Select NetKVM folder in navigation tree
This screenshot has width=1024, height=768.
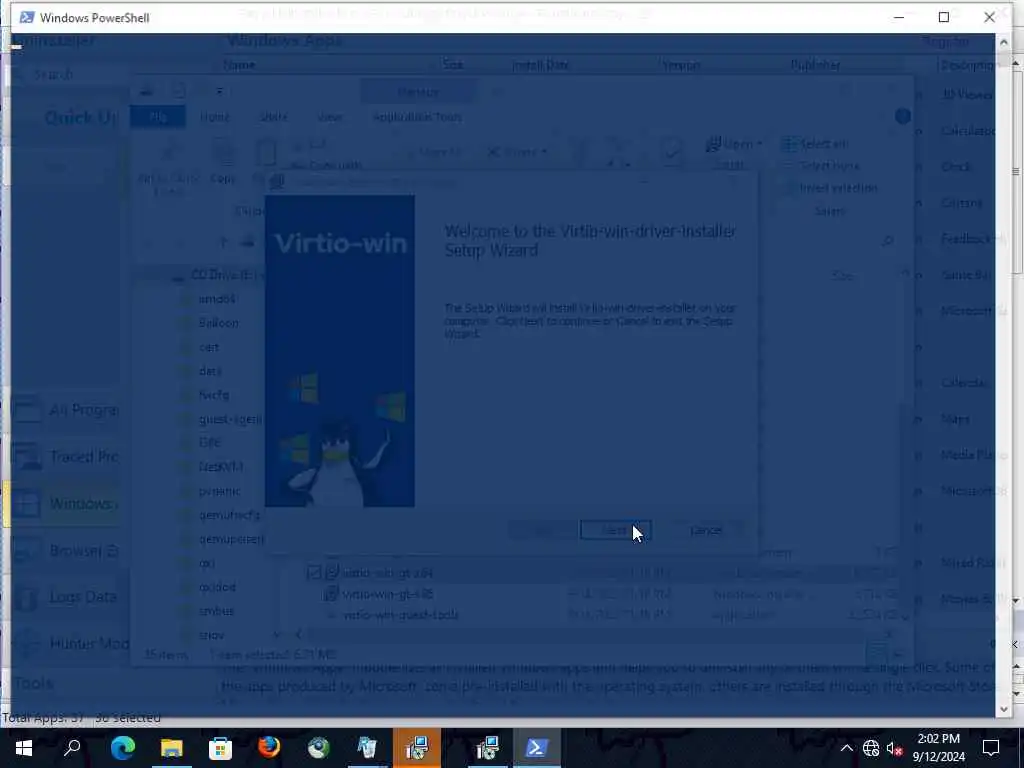(x=221, y=467)
